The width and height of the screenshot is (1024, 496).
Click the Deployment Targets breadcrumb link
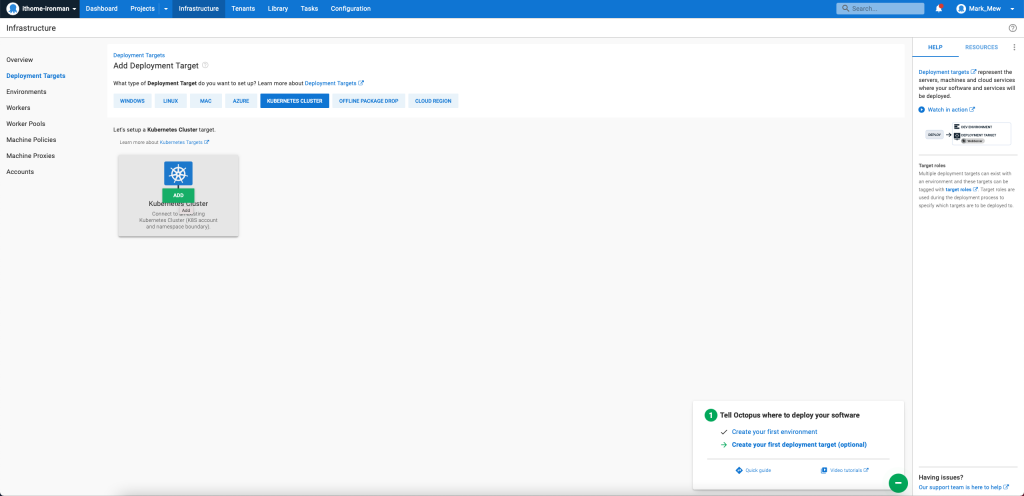click(139, 55)
